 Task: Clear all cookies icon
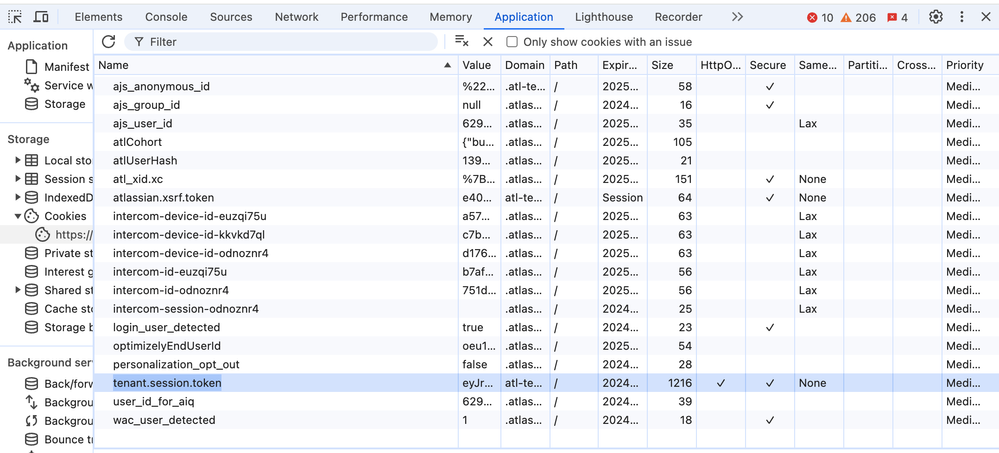(x=462, y=41)
